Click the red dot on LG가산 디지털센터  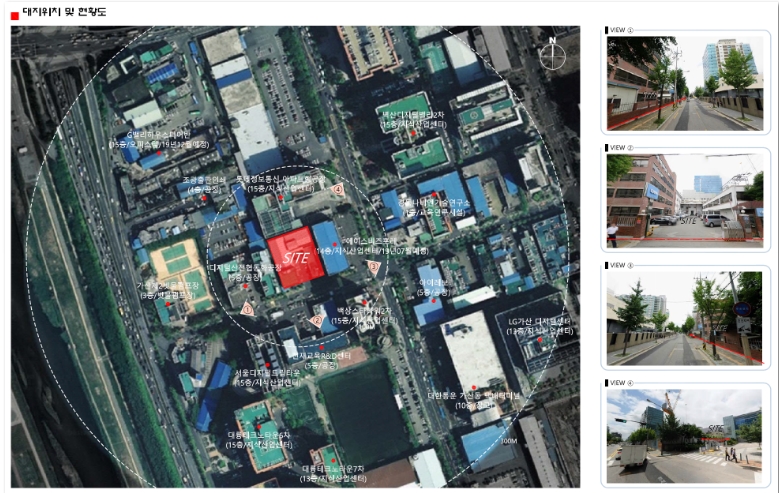[541, 341]
